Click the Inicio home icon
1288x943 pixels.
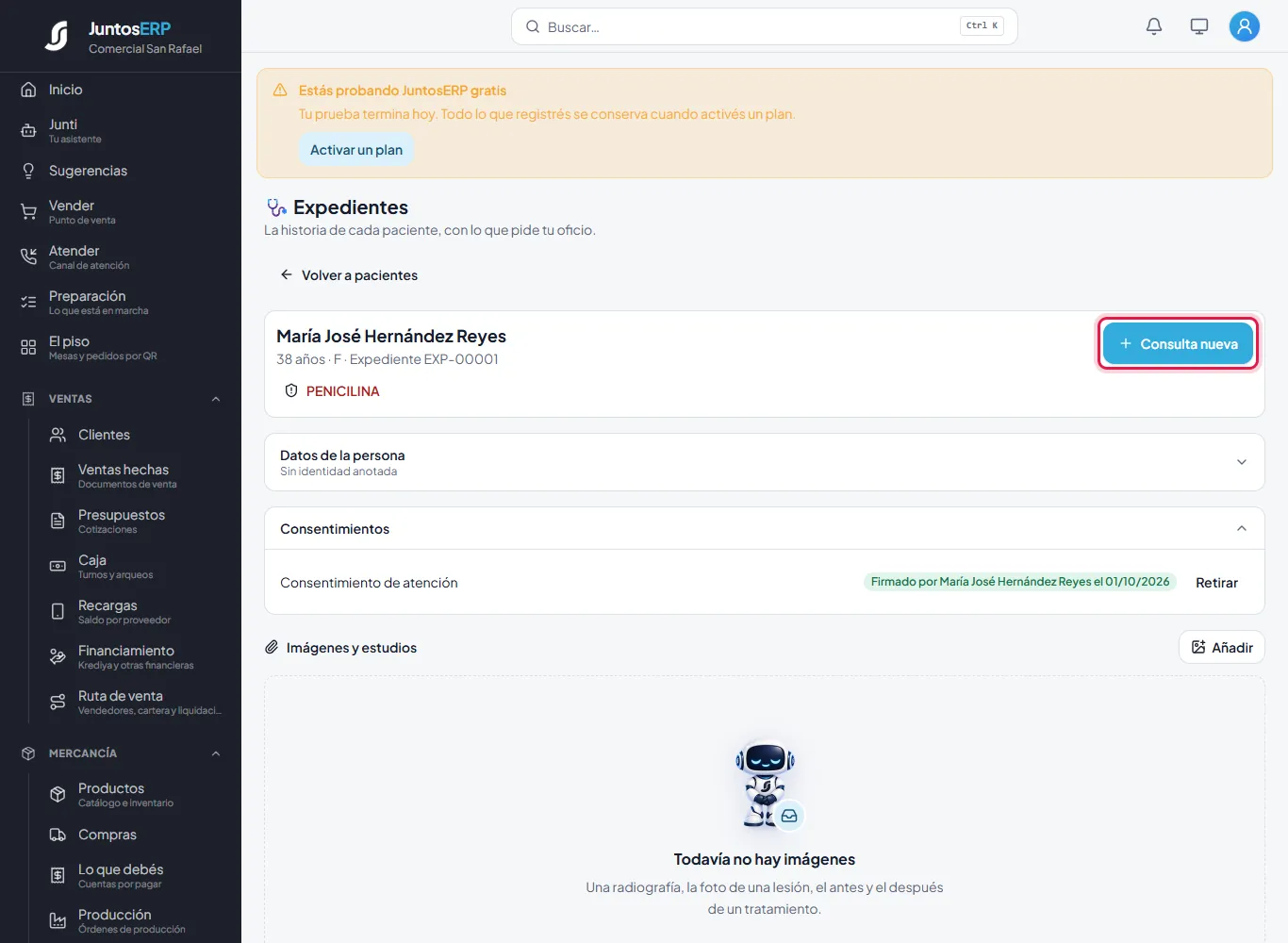pyautogui.click(x=28, y=90)
